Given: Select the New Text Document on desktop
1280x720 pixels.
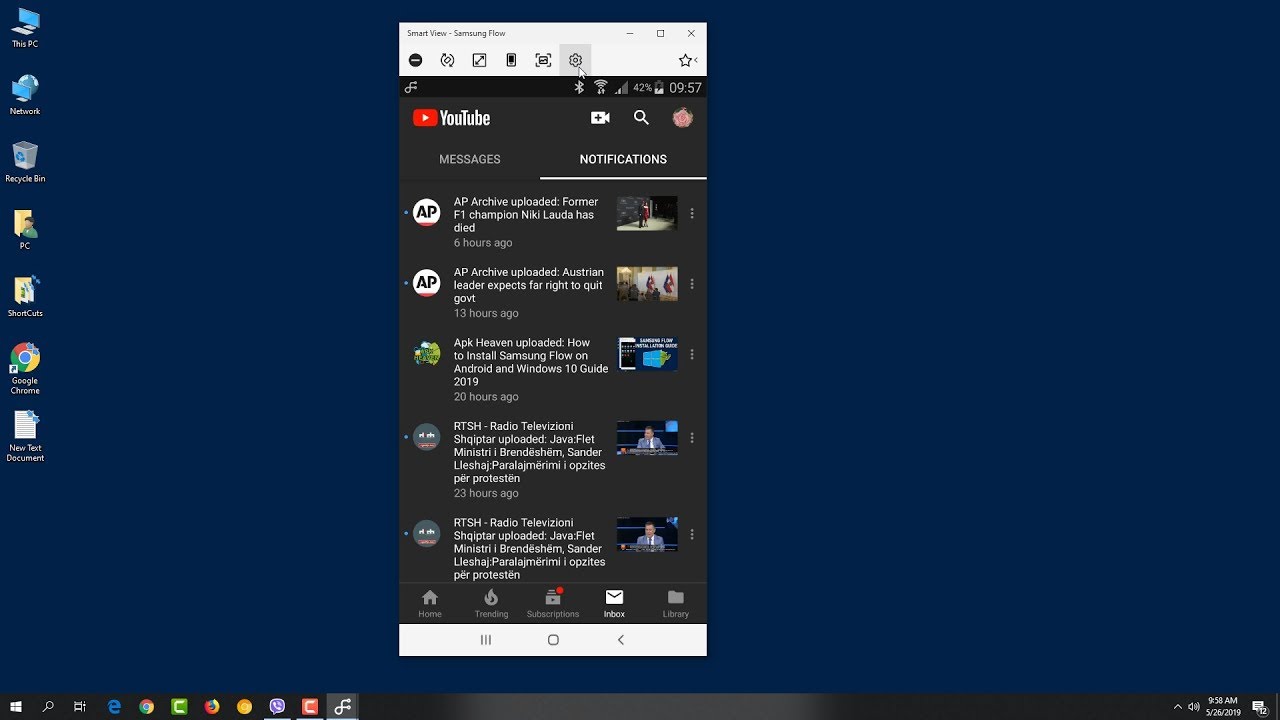Looking at the screenshot, I should click(x=25, y=437).
